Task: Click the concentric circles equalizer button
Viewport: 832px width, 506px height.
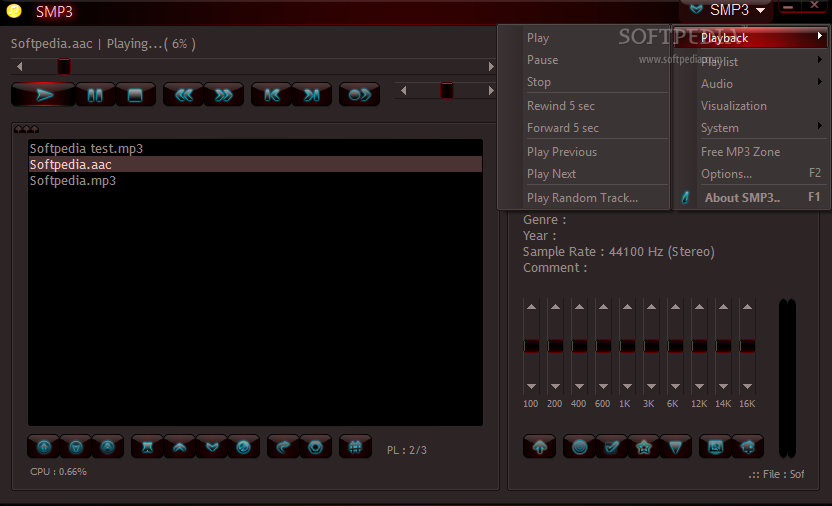Action: [x=579, y=447]
